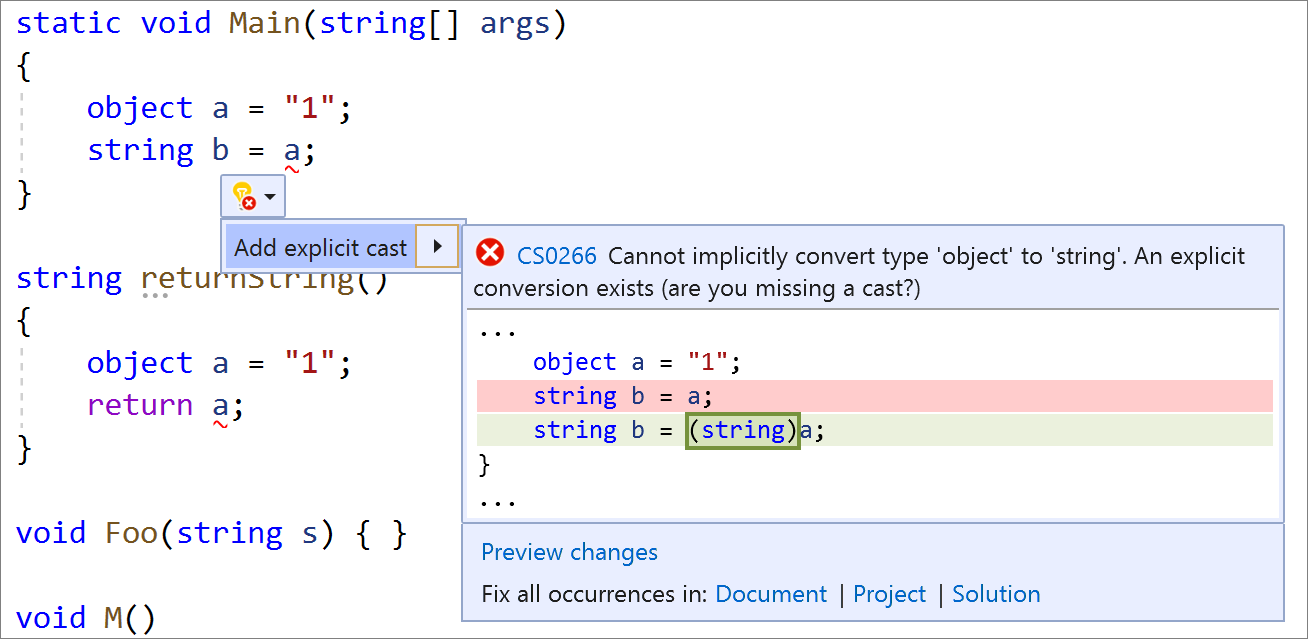
Task: Open the lightbulb dropdown arrow
Action: 271,197
